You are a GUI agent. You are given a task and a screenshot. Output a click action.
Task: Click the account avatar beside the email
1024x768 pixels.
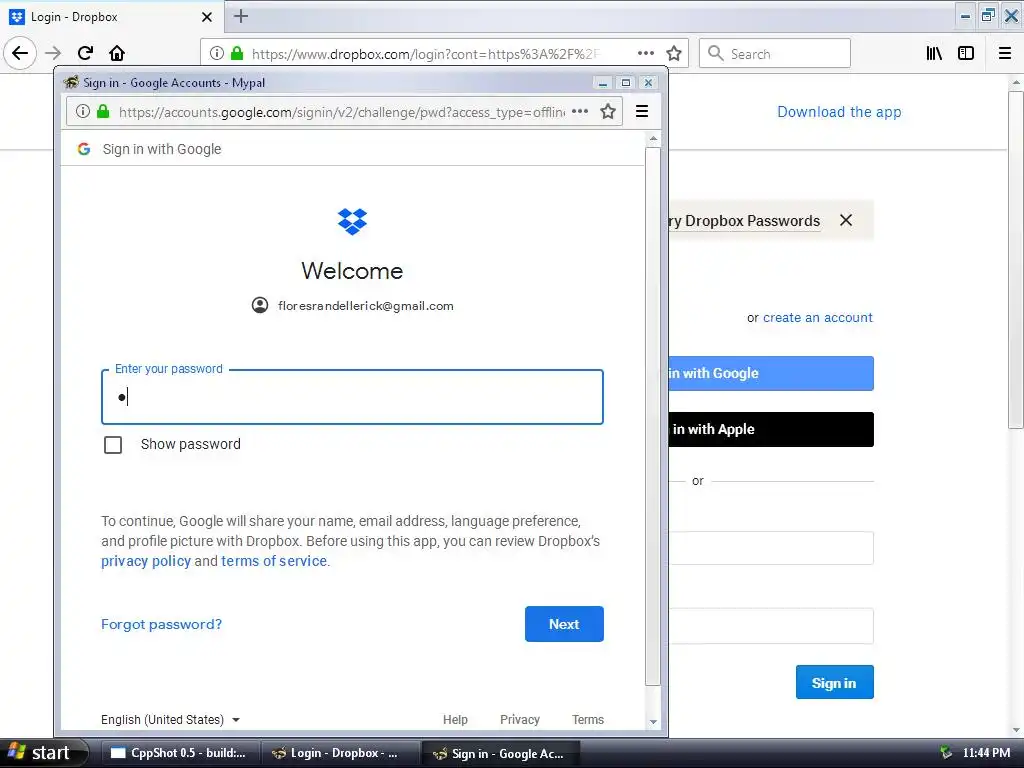(260, 305)
